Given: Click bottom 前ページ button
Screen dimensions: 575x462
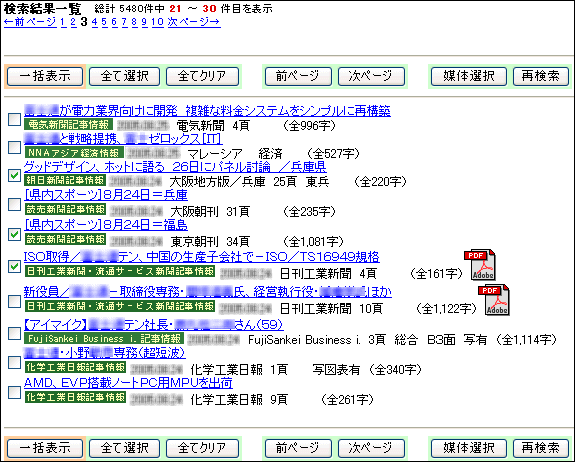Looking at the screenshot, I should pos(298,448).
